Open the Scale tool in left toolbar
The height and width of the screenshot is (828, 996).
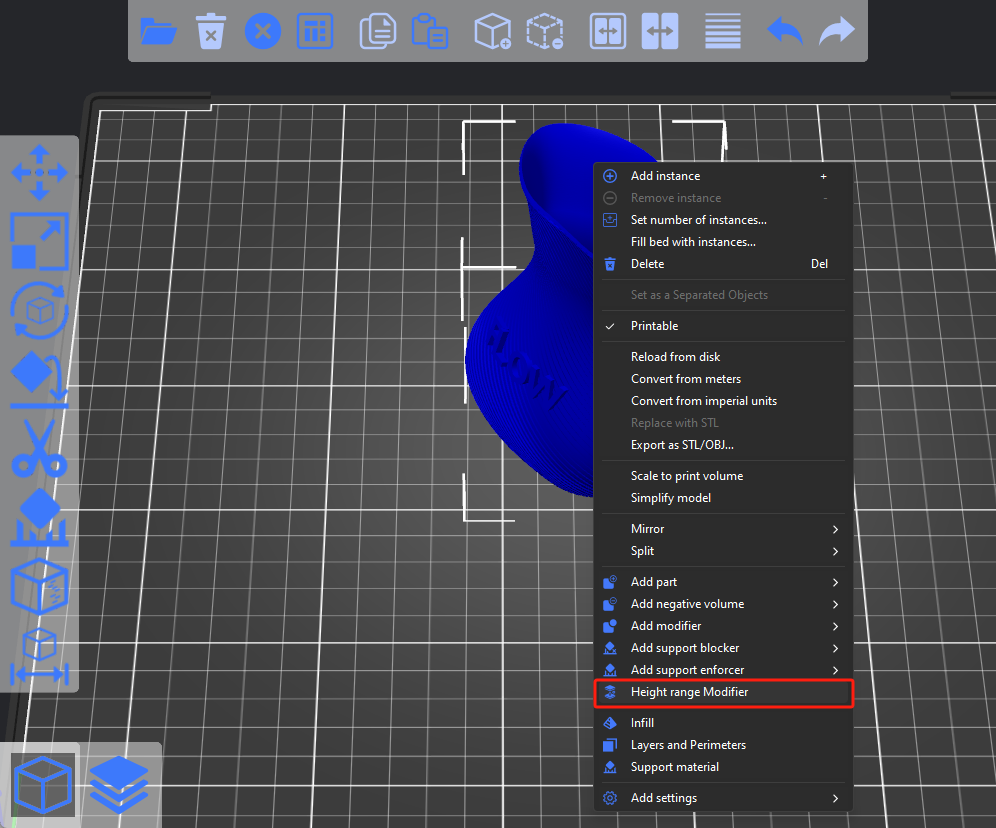click(39, 241)
